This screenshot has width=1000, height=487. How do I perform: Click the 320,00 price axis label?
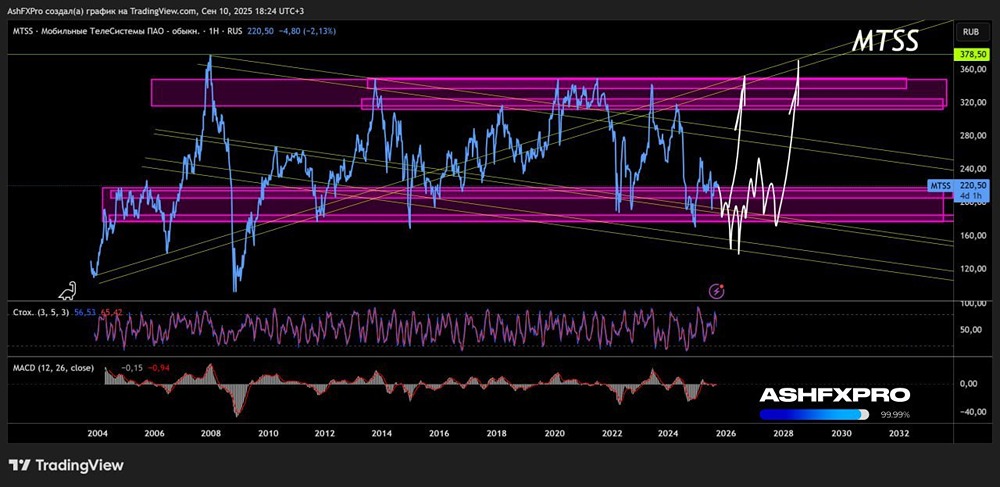pos(971,102)
